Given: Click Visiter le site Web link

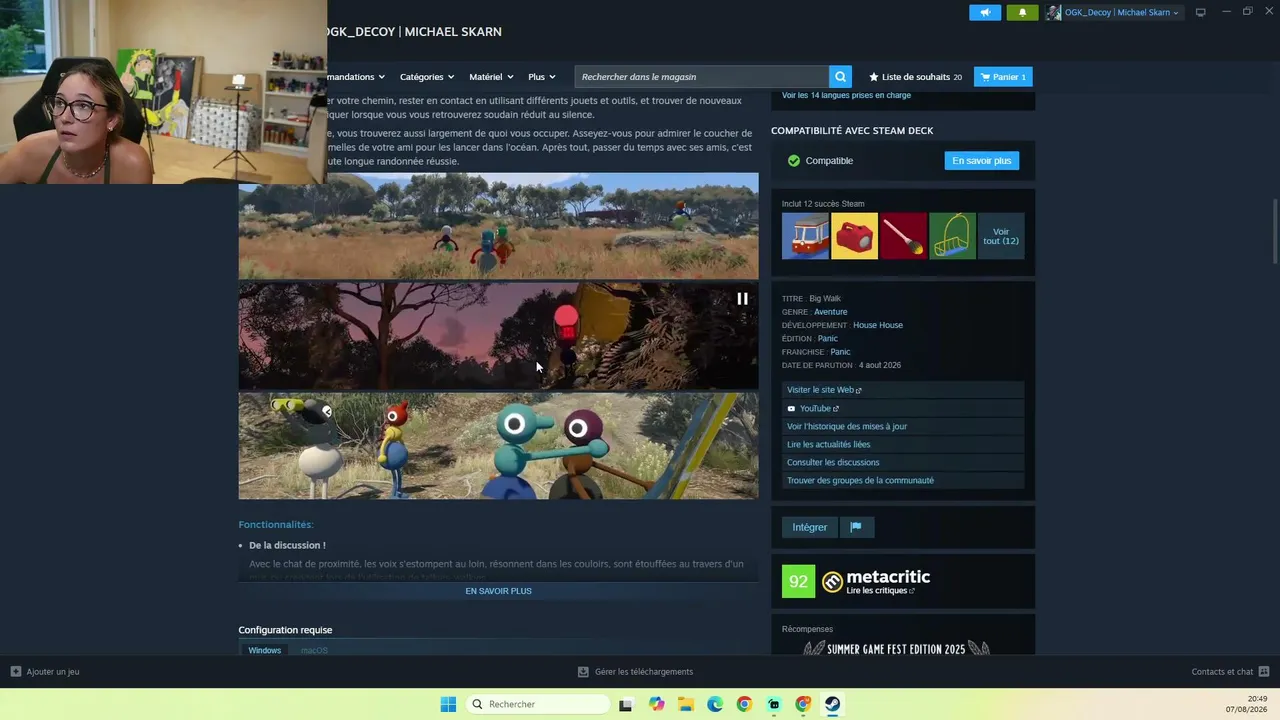Looking at the screenshot, I should pos(824,390).
